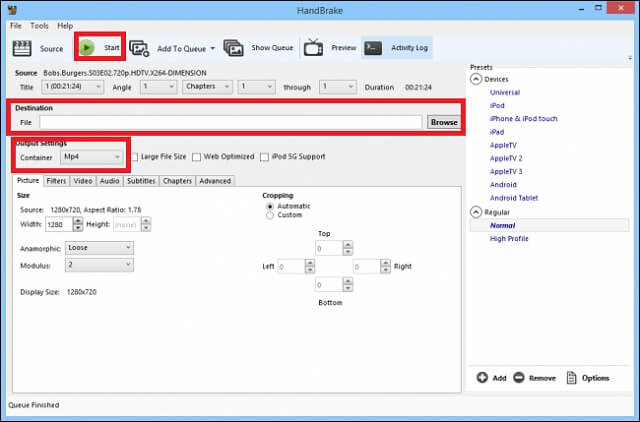The image size is (640, 422).
Task: Open the end chapter dropdown after 'through'
Action: click(x=338, y=87)
